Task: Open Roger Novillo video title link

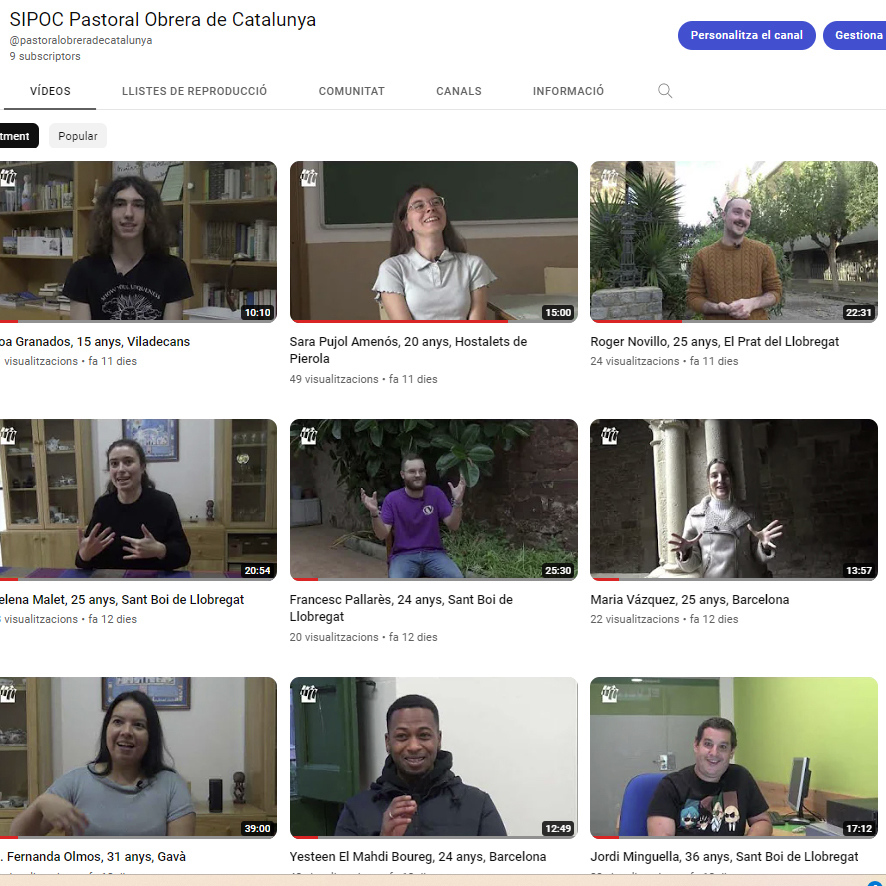Action: click(x=714, y=342)
